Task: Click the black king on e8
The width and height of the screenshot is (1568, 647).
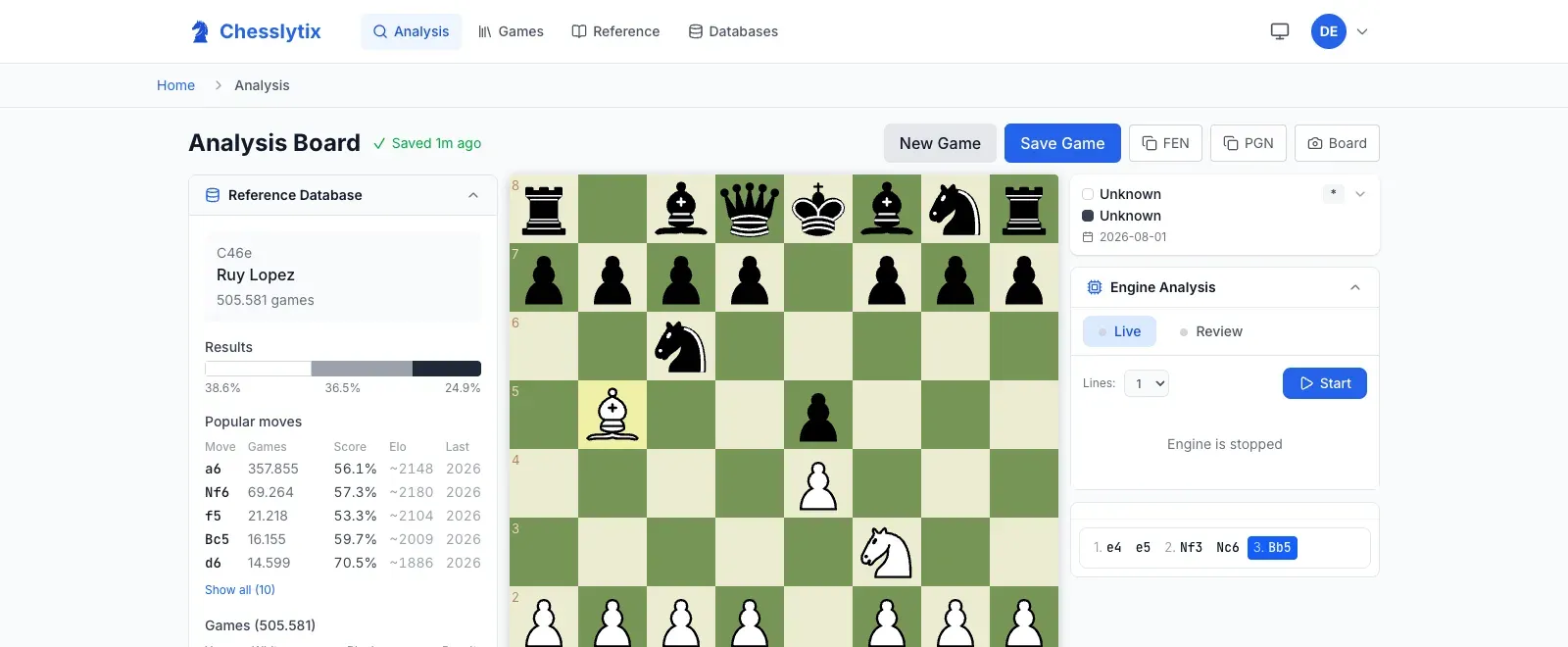Action: [818, 209]
